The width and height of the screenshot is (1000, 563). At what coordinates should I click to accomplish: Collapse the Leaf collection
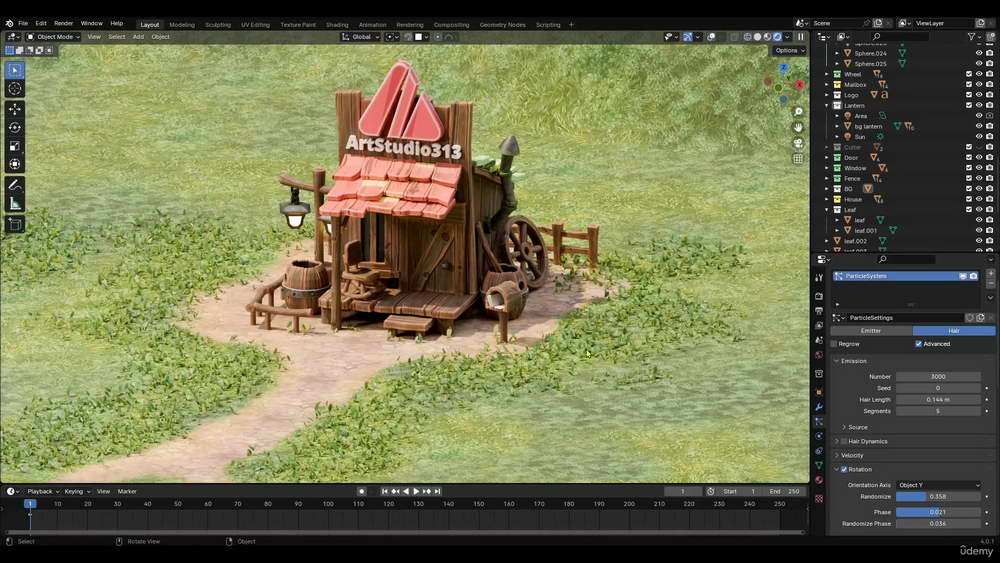coord(827,210)
